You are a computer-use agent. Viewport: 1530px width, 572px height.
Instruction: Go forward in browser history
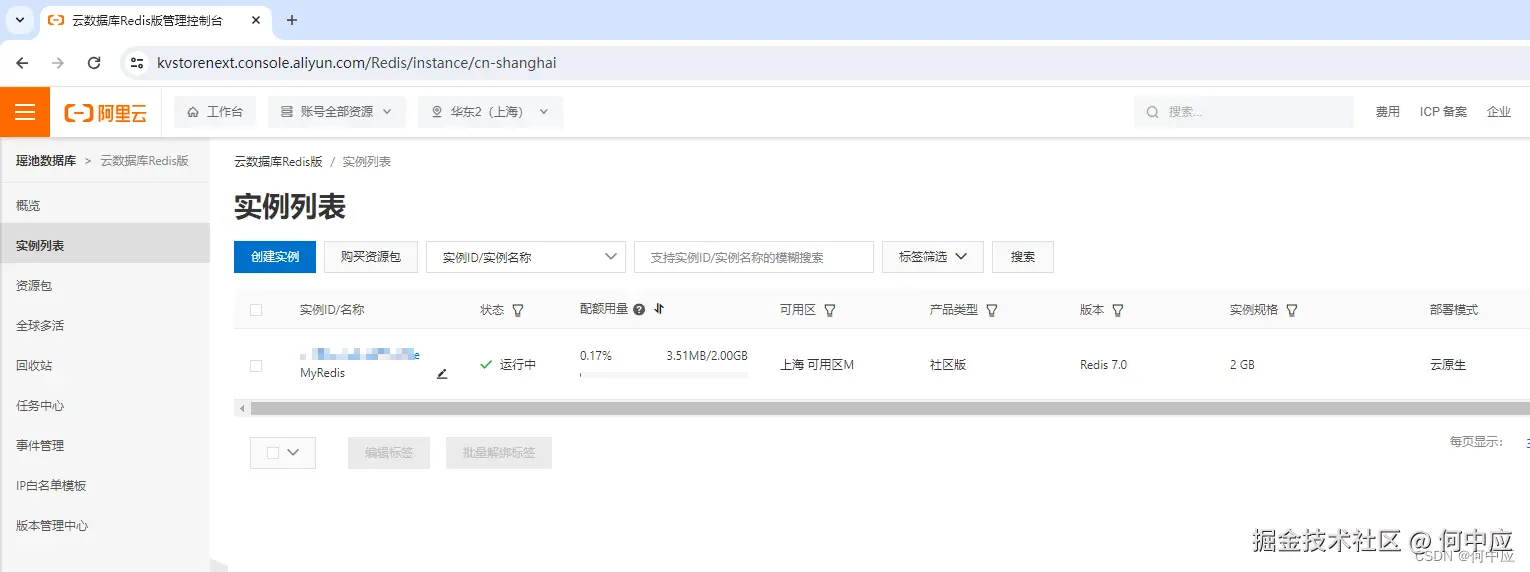[x=58, y=63]
